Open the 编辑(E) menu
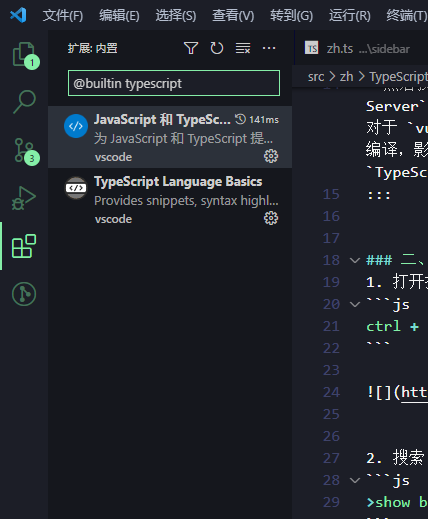 (119, 15)
